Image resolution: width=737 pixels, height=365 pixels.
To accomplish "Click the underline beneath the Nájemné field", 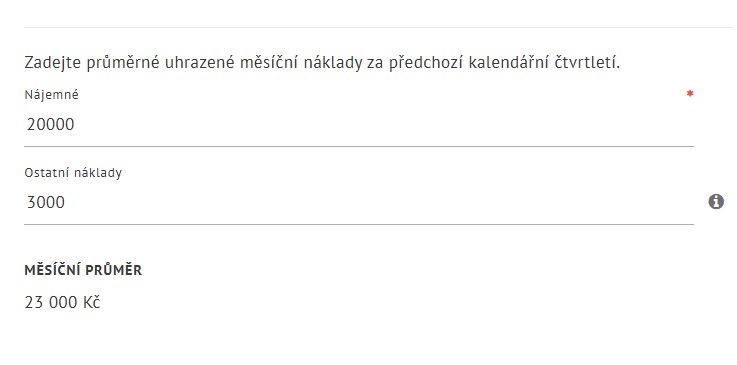I will coord(359,146).
